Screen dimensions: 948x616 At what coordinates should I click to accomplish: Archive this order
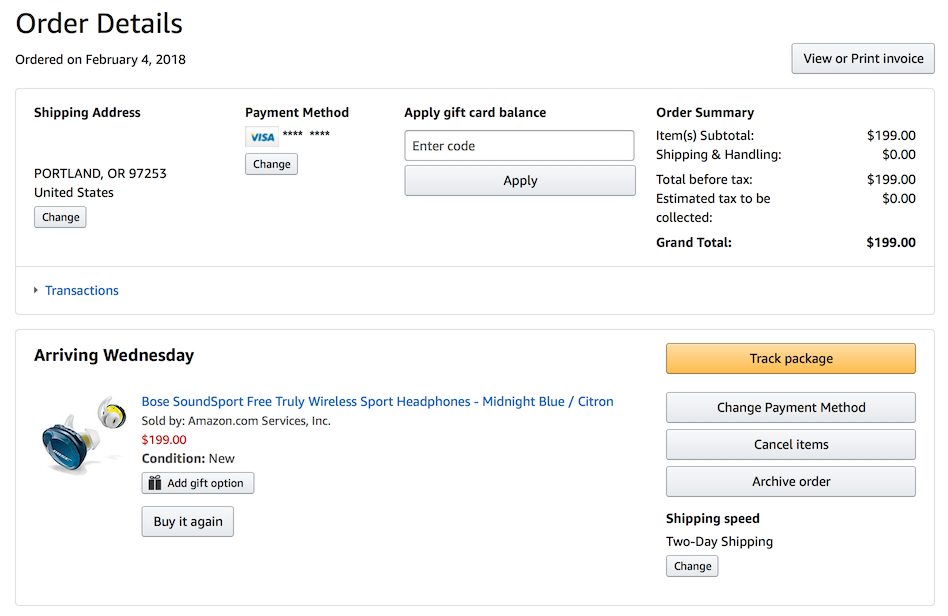(791, 481)
